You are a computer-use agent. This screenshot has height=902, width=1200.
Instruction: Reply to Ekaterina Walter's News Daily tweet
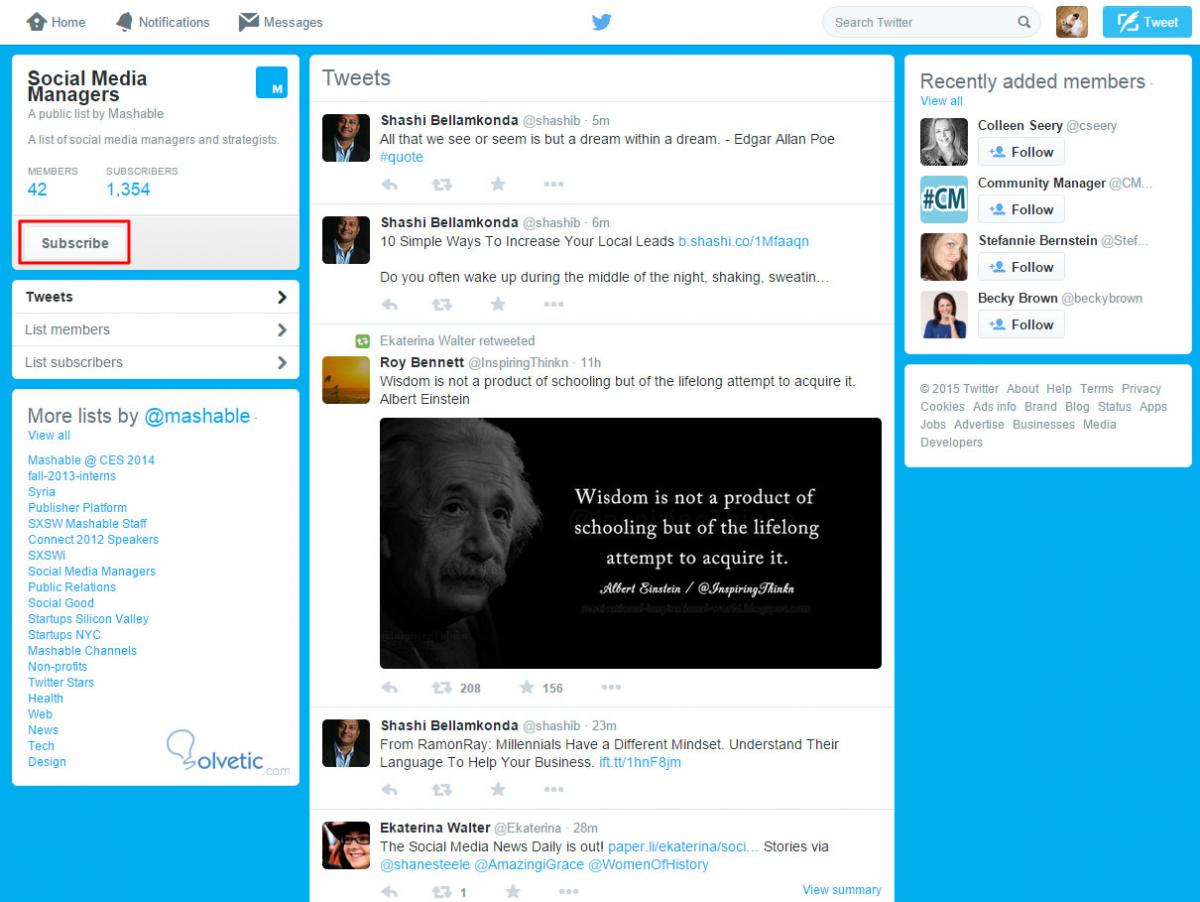[390, 892]
